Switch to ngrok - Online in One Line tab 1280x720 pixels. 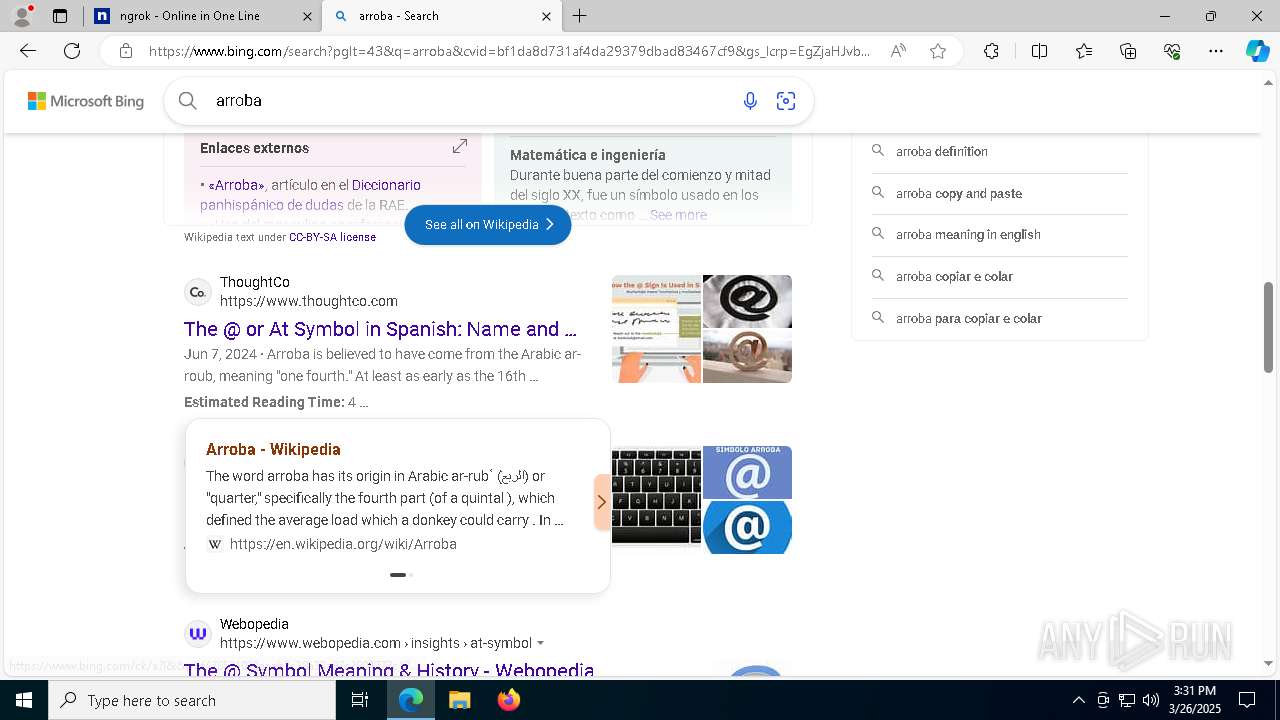click(x=202, y=16)
